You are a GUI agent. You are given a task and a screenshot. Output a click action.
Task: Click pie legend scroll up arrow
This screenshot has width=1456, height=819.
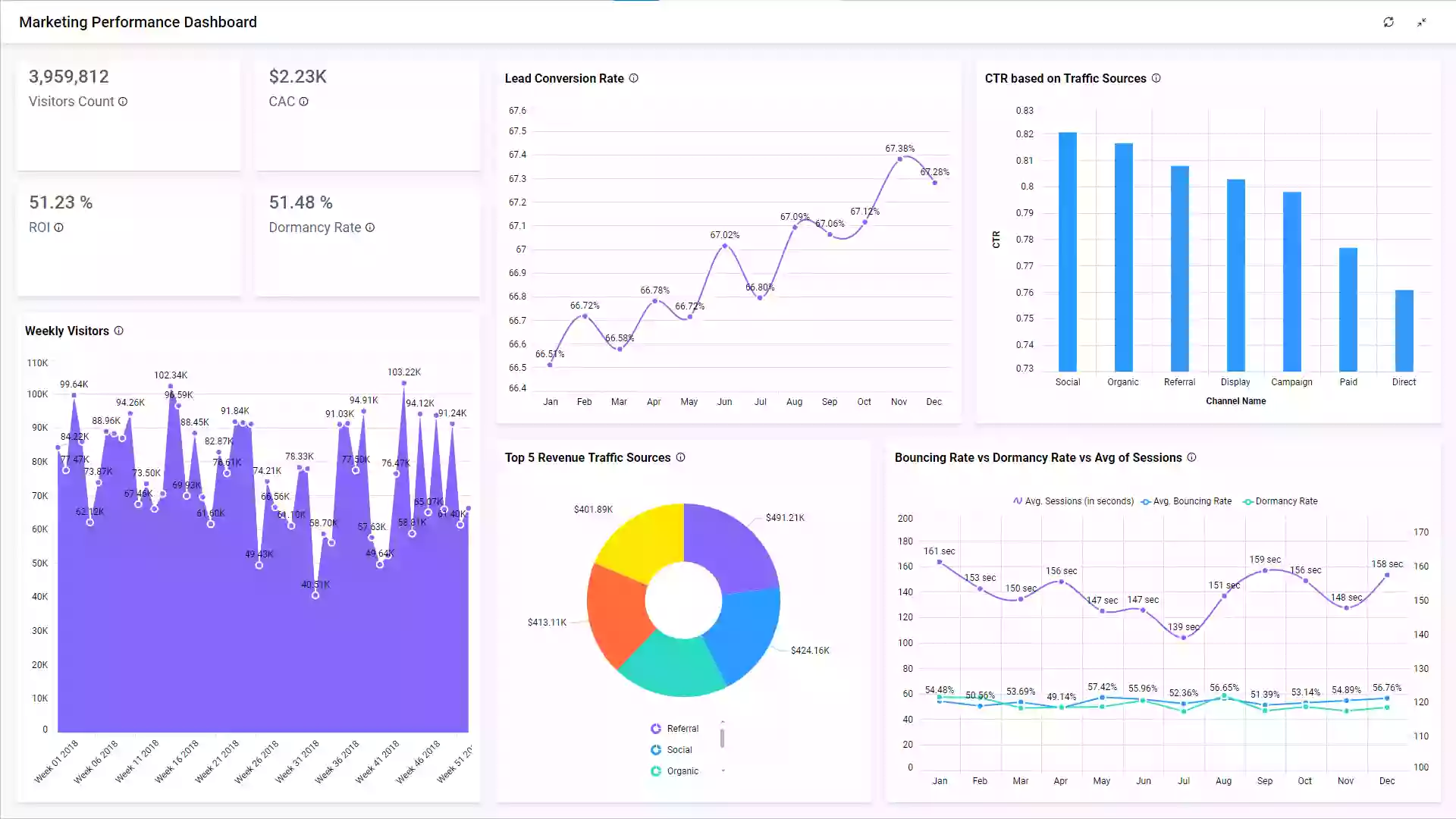pos(723,722)
